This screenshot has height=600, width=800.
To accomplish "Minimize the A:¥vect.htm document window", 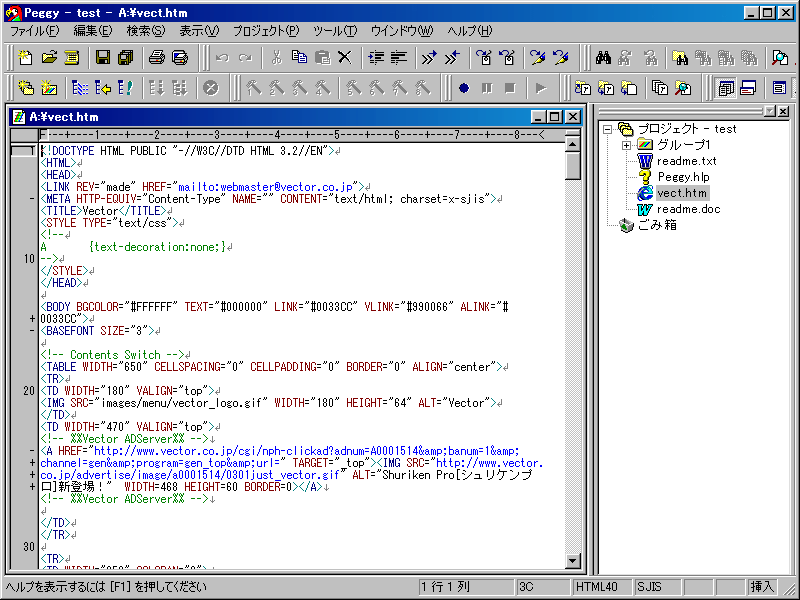I will tap(539, 117).
